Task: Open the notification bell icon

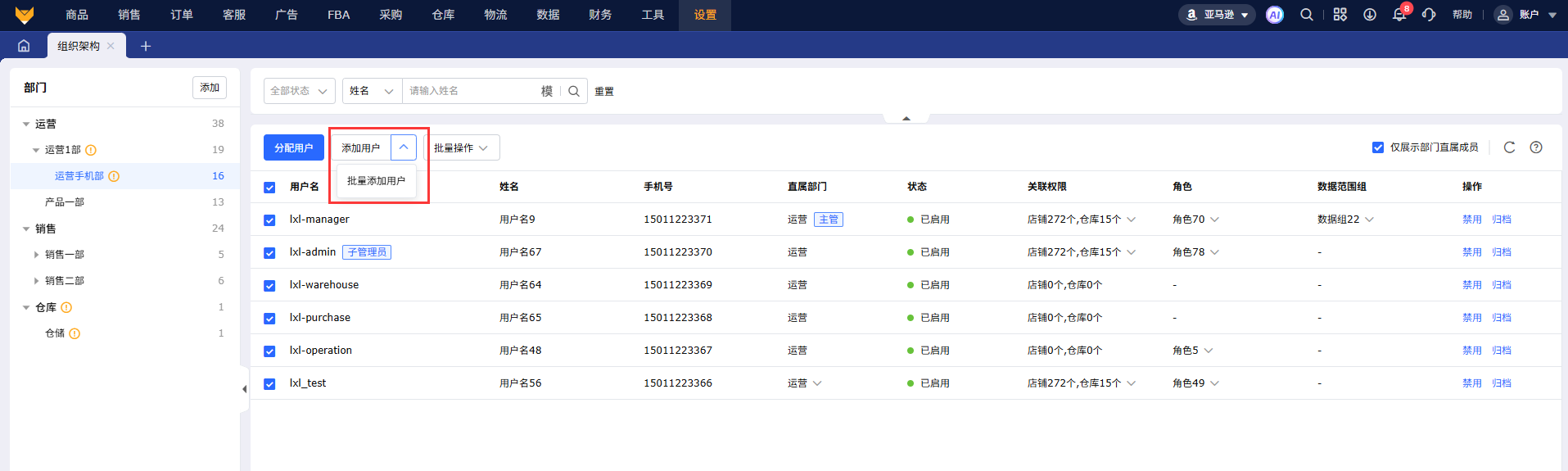Action: (1399, 15)
